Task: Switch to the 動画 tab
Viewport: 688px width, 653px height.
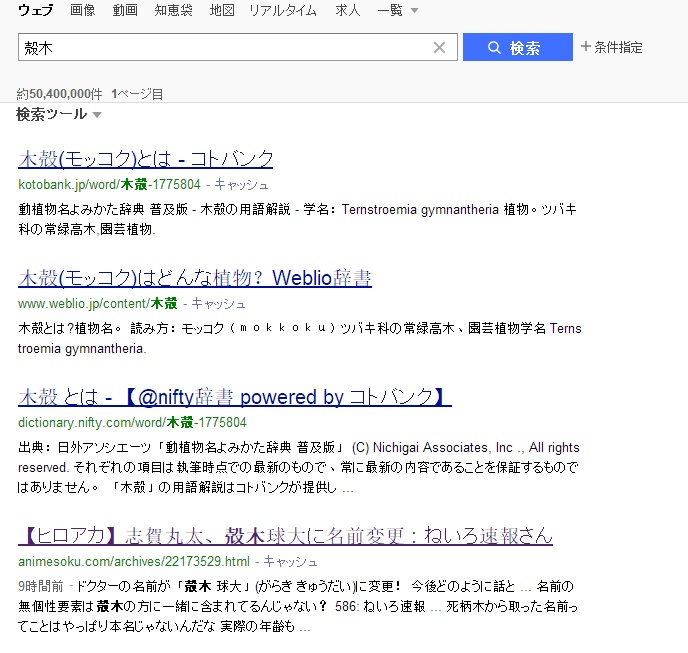Action: [x=125, y=10]
